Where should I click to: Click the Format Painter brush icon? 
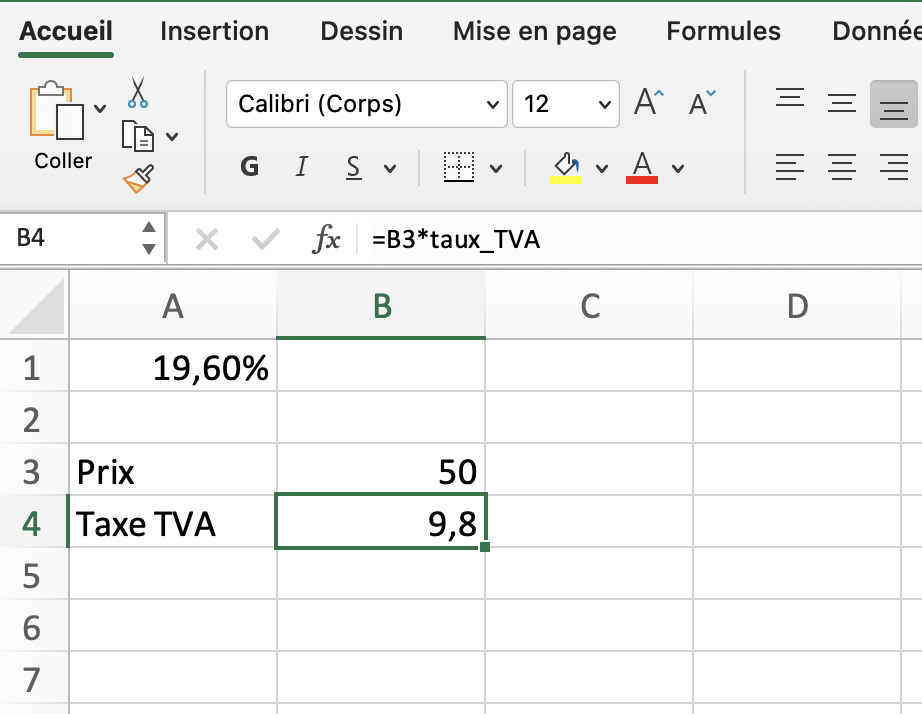(x=138, y=178)
